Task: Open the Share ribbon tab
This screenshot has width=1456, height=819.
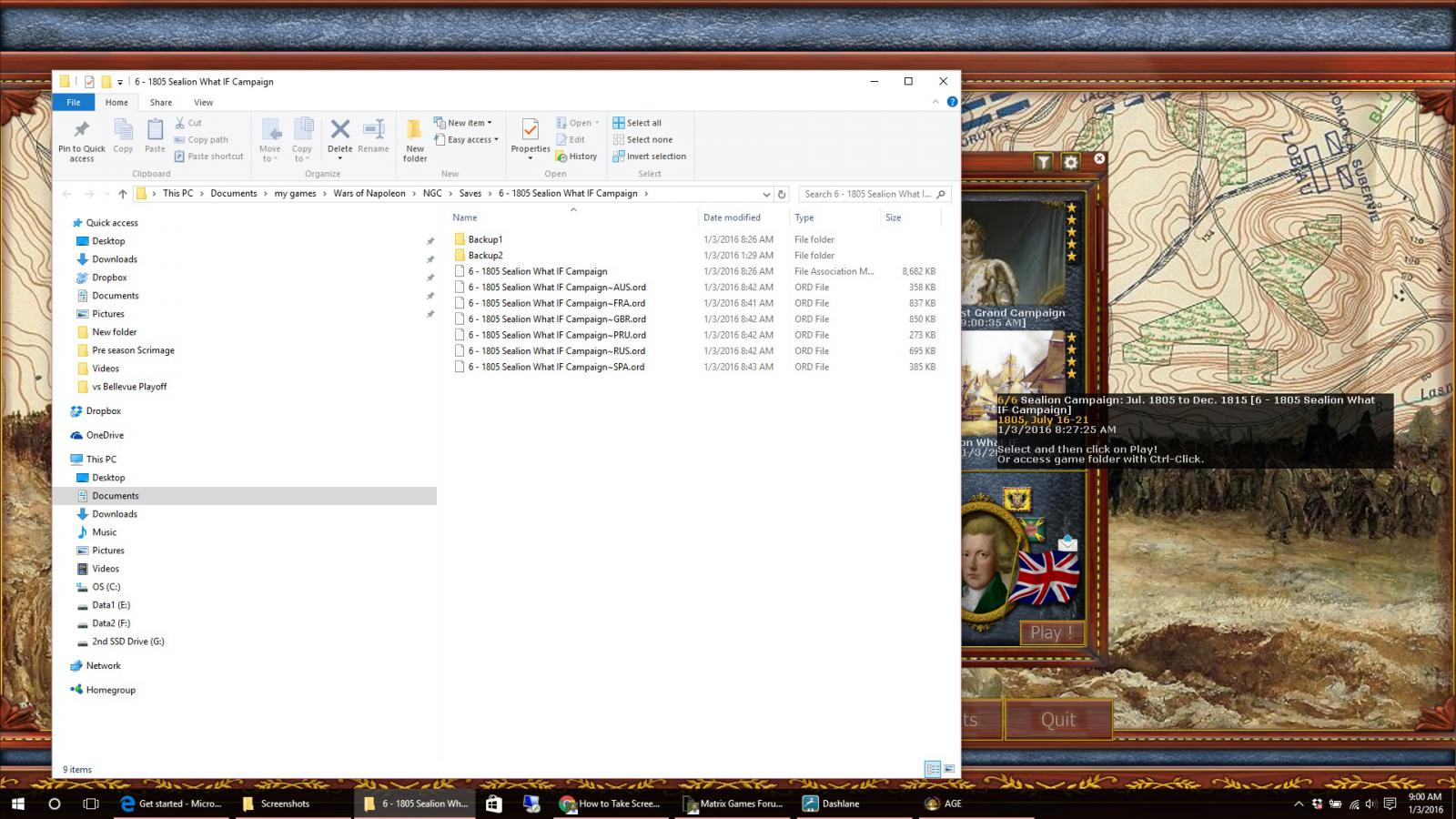Action: 160,102
